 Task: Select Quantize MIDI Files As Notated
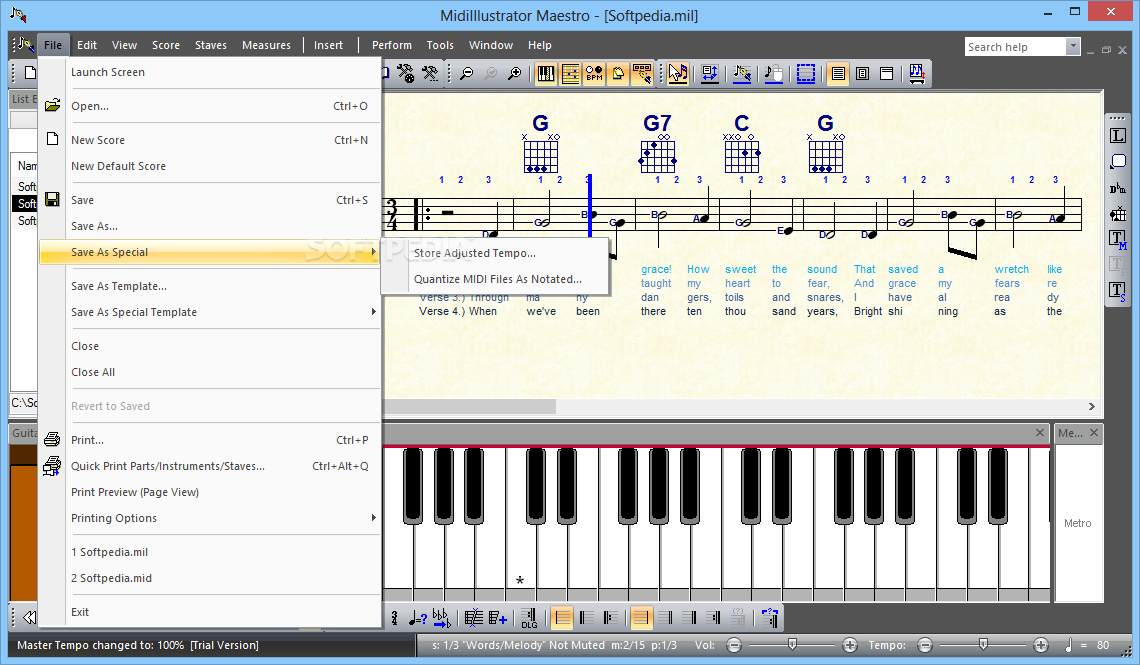coord(495,279)
